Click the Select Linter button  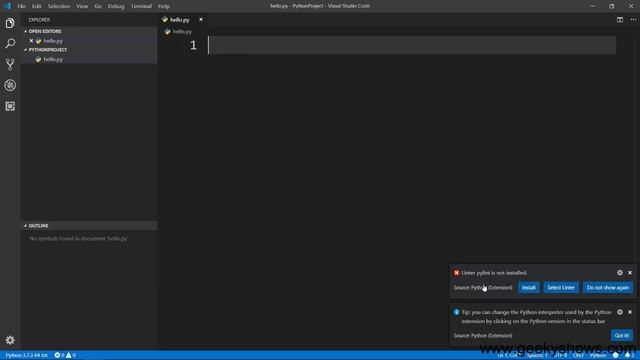click(x=561, y=287)
